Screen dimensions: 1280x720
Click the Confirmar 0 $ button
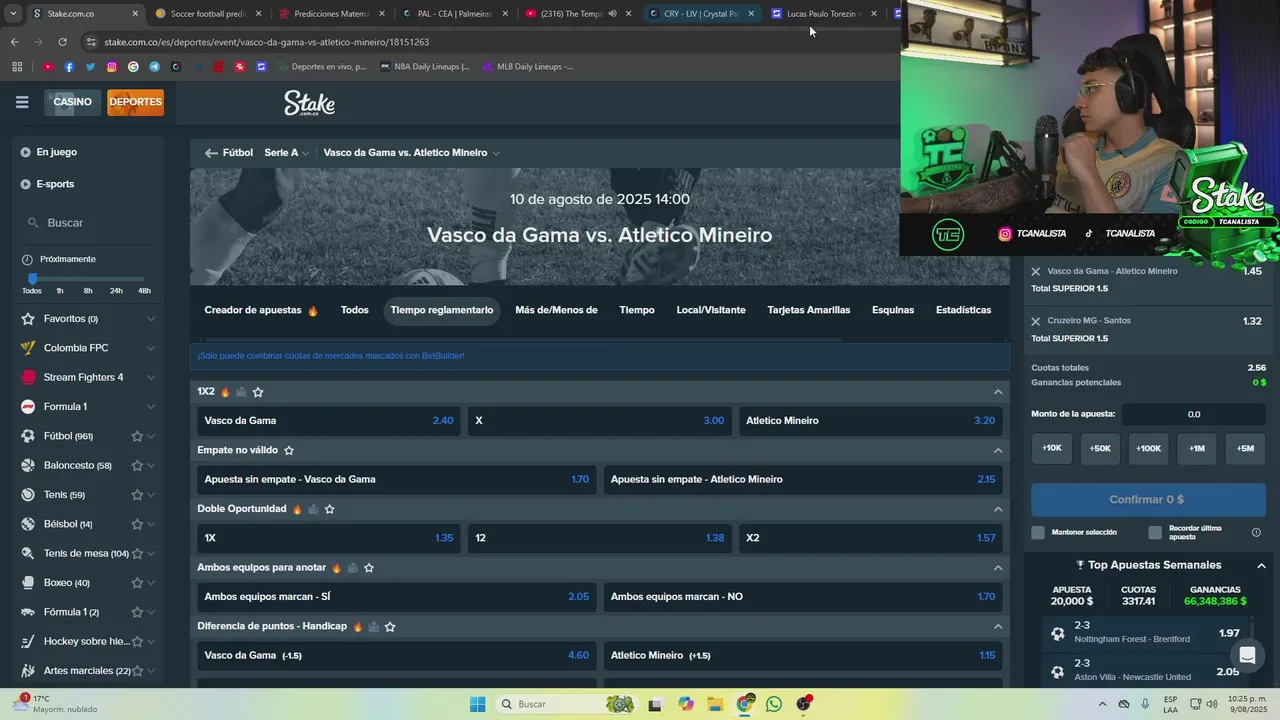click(x=1147, y=500)
